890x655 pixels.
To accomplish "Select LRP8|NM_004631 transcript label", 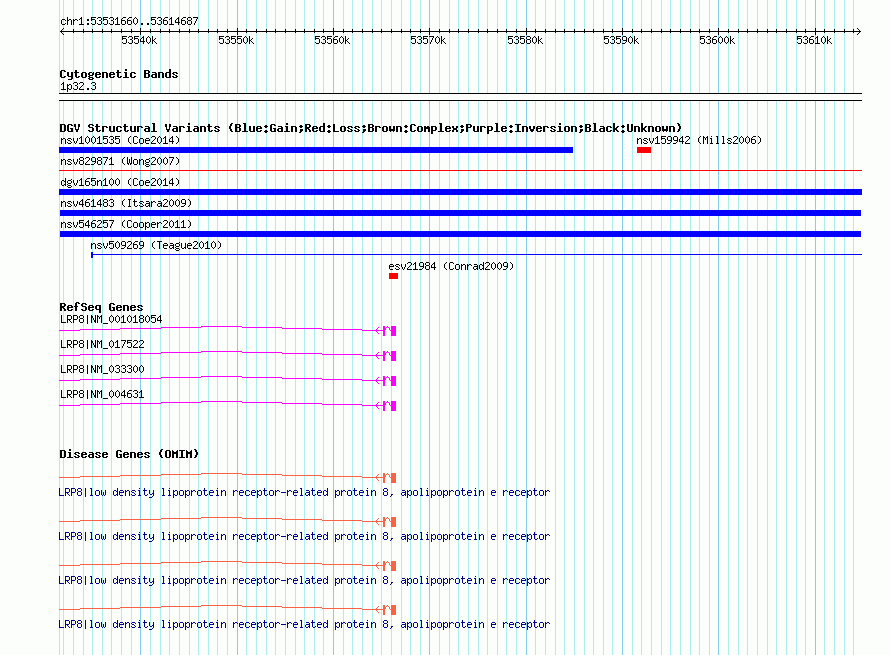I will (x=102, y=394).
